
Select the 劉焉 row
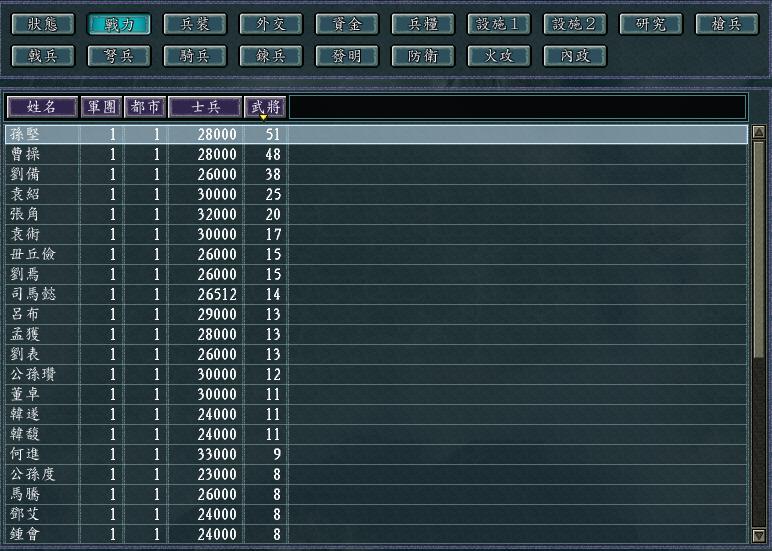pyautogui.click(x=377, y=274)
